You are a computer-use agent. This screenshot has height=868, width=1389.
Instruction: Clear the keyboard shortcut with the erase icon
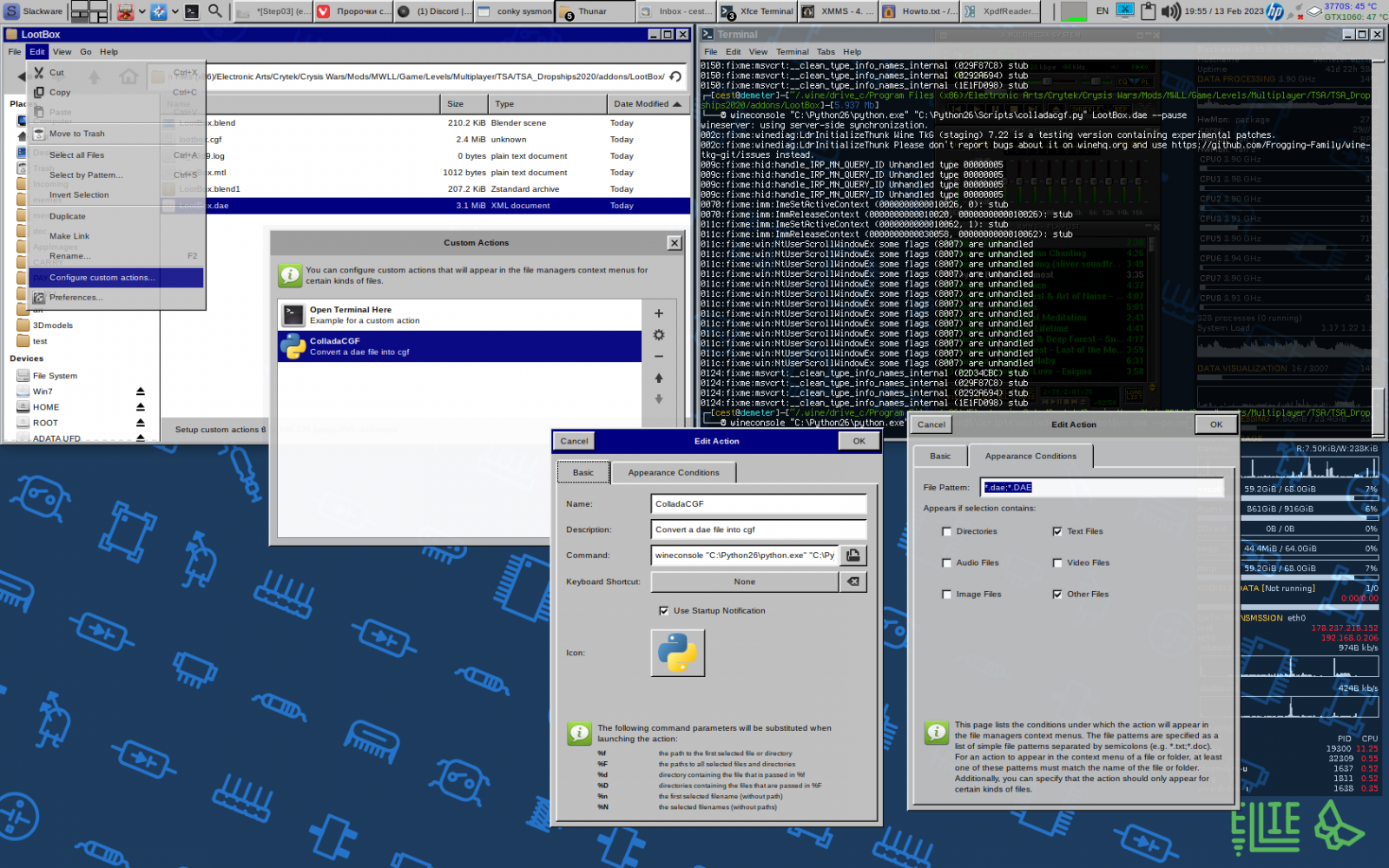coord(852,582)
